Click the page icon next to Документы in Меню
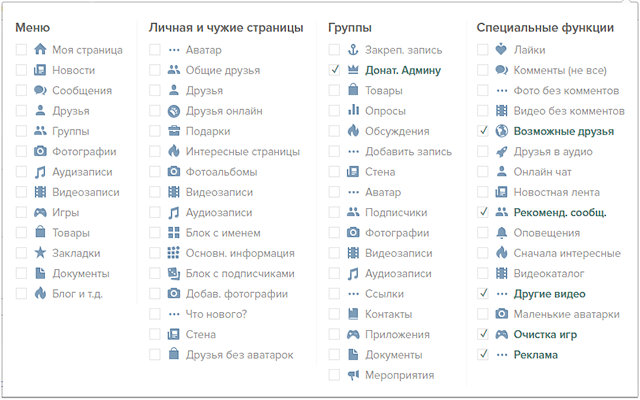Image resolution: width=640 pixels, height=400 pixels. click(40, 273)
